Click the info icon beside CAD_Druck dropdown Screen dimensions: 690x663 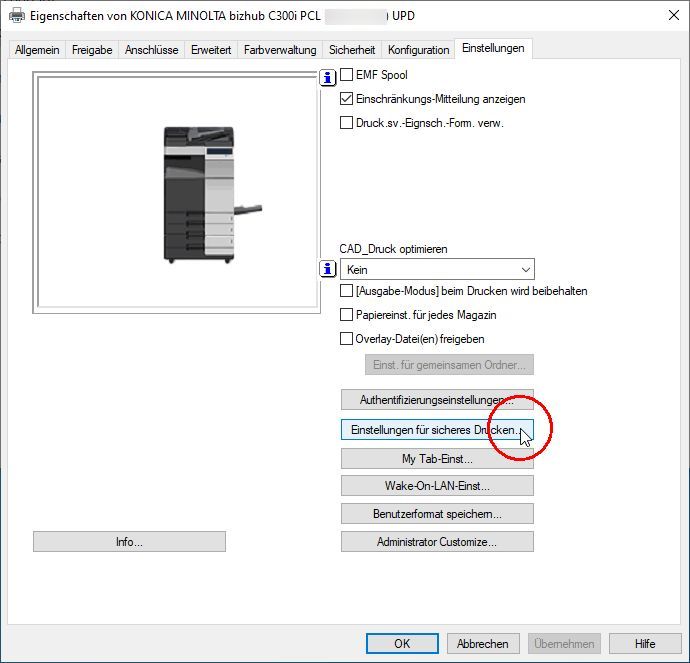(x=327, y=269)
